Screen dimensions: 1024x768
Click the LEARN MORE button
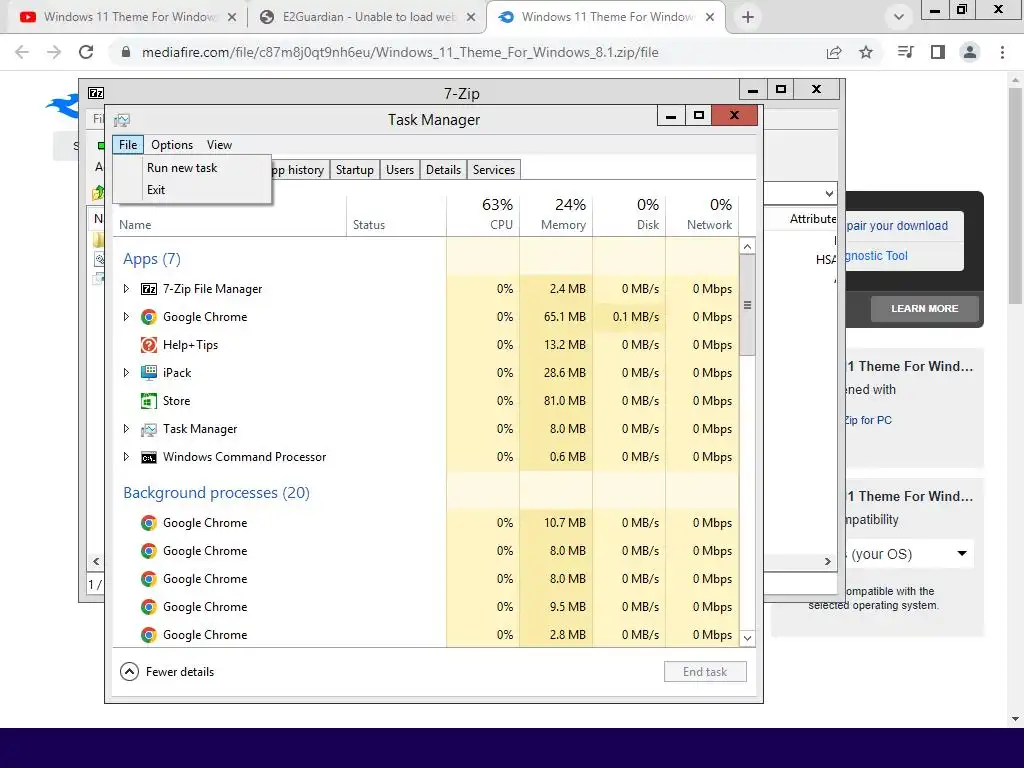pos(925,308)
